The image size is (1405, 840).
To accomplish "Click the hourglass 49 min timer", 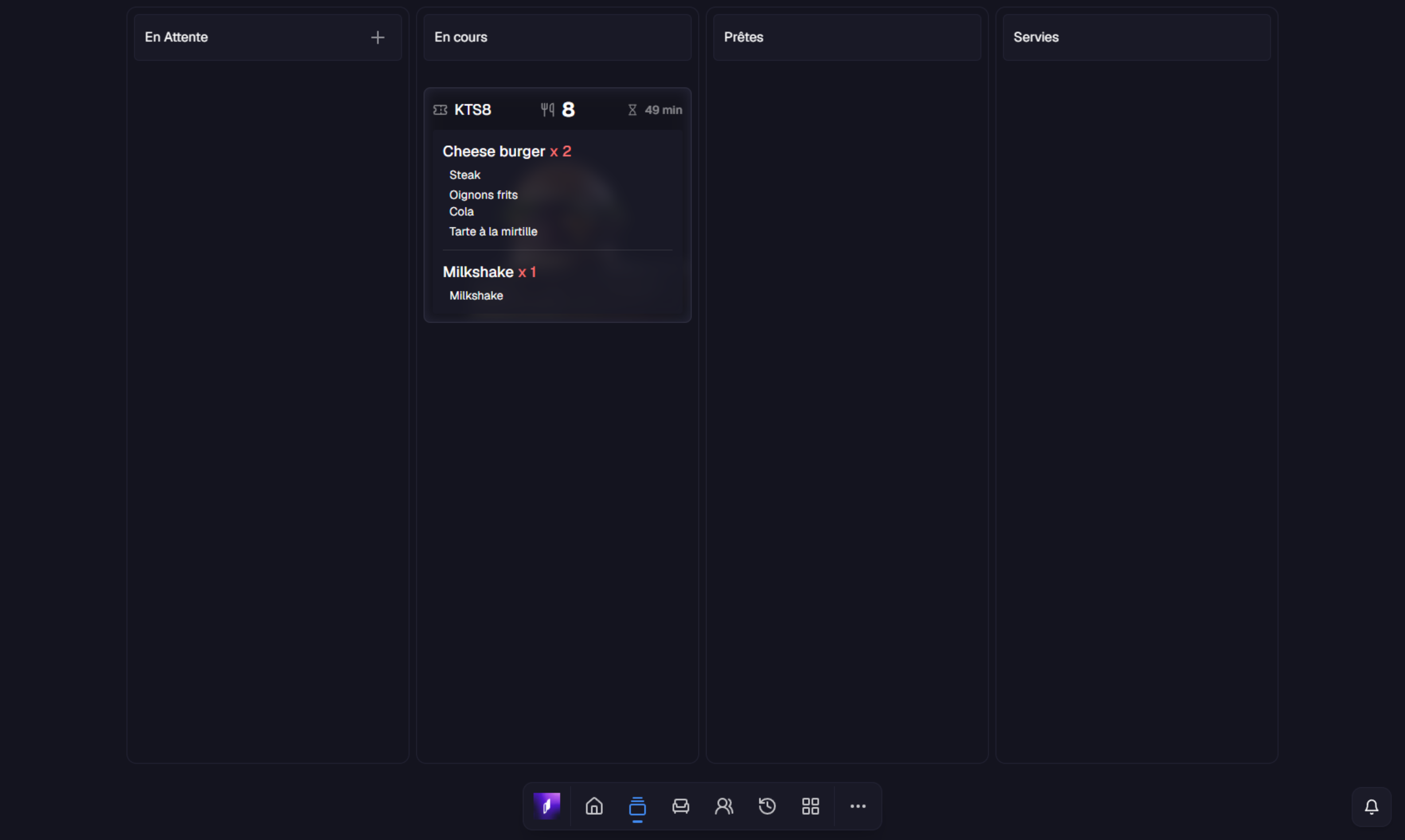I will [x=655, y=110].
